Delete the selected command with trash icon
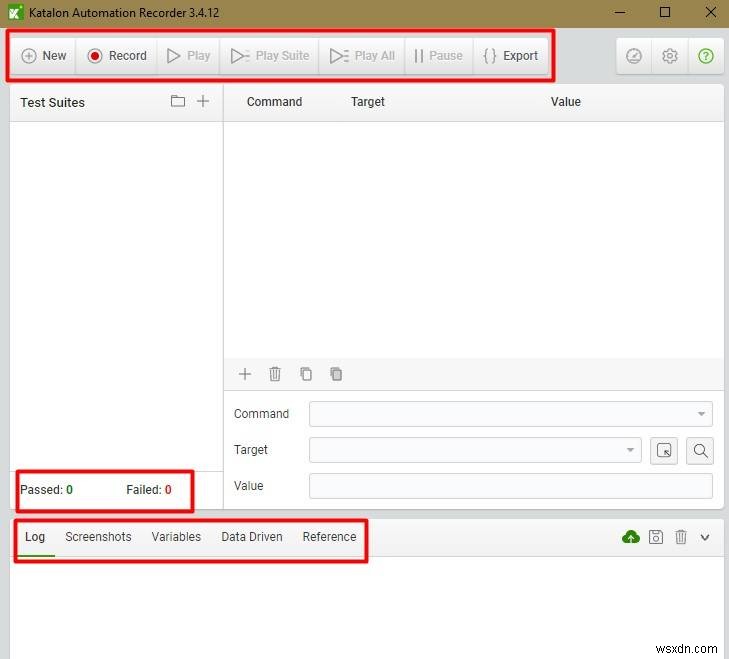This screenshot has height=659, width=729. pos(275,374)
